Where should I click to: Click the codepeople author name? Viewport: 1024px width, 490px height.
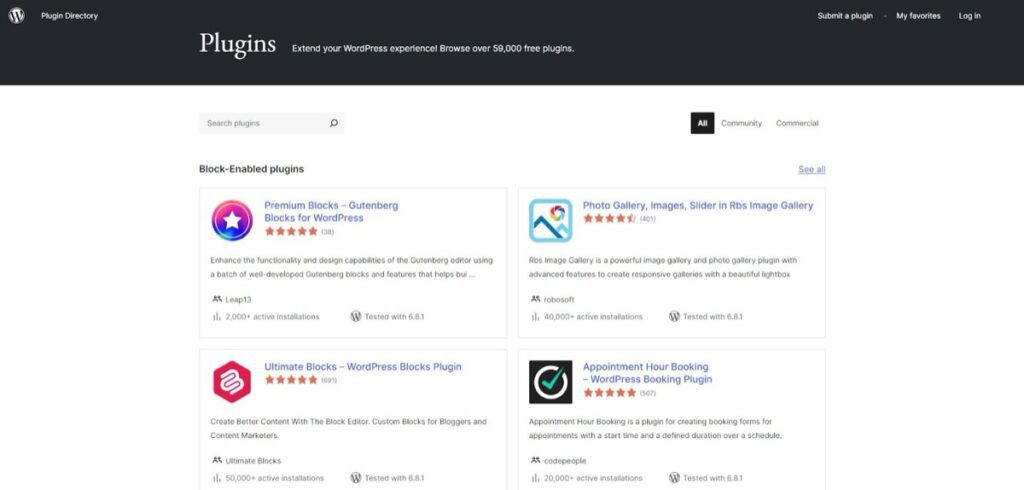coord(565,461)
